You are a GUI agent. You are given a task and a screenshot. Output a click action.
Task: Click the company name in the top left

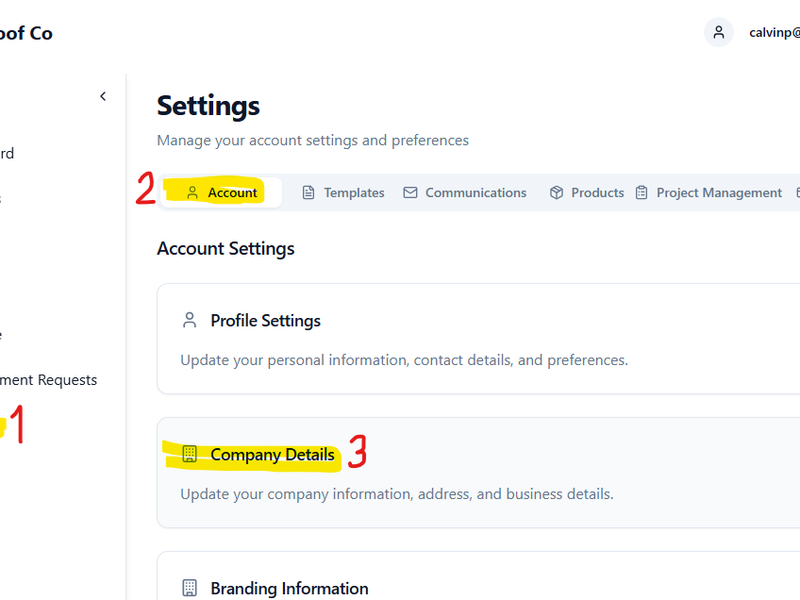coord(27,32)
